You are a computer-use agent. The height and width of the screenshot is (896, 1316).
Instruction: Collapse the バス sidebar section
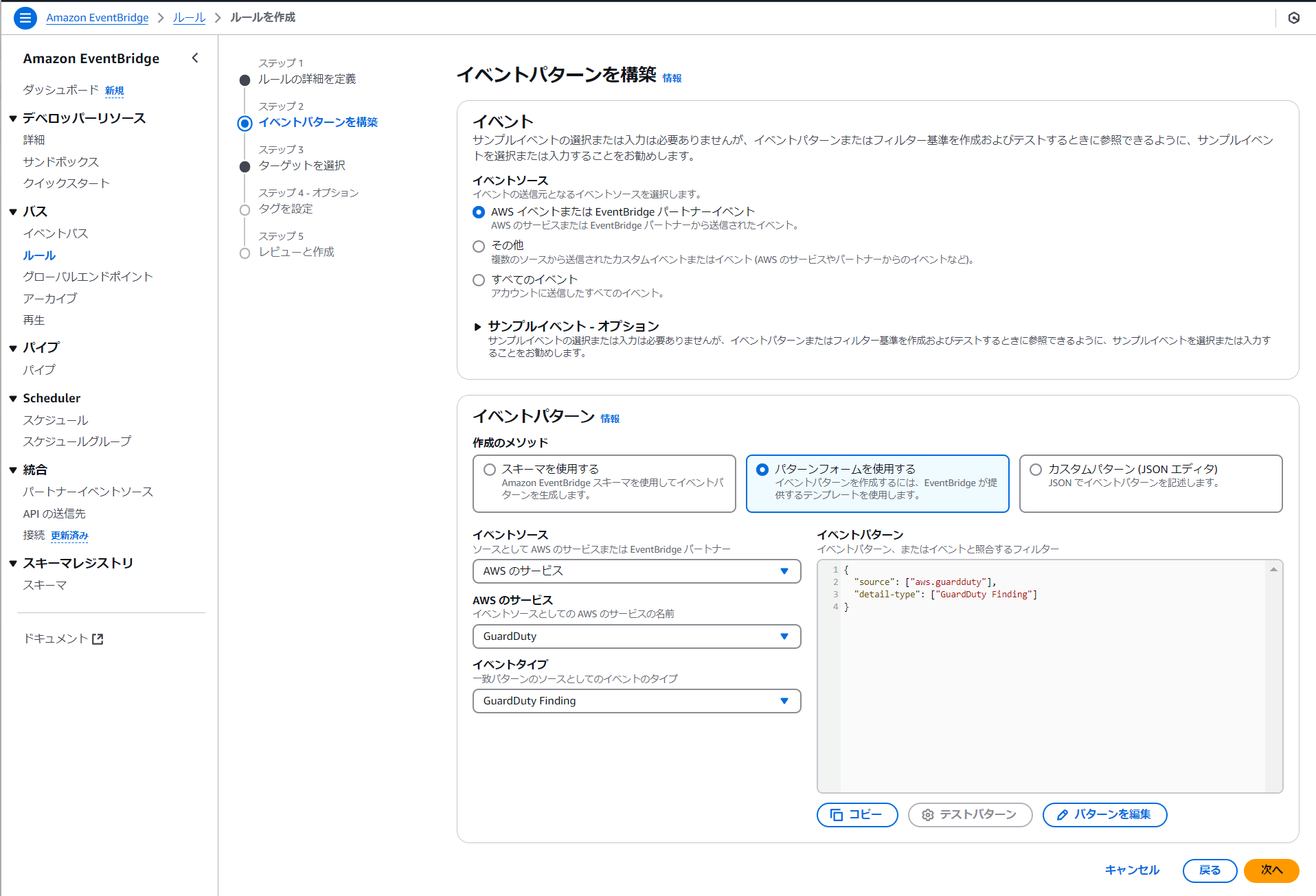tap(13, 212)
